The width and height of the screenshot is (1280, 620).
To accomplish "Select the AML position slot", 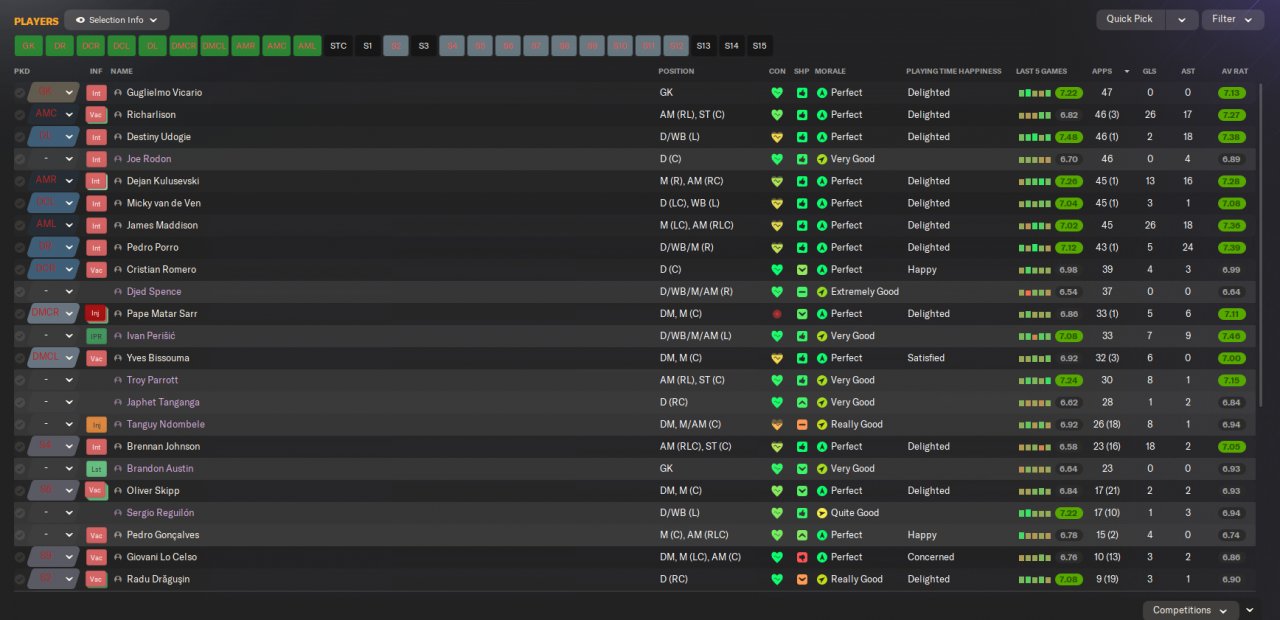I will pos(307,46).
